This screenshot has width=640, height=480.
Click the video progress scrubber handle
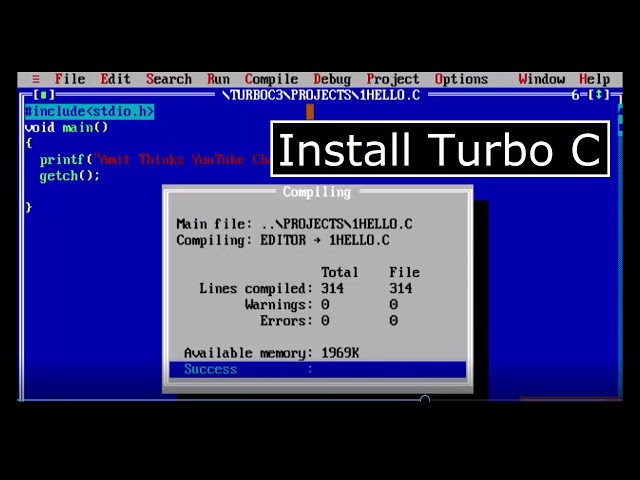[x=425, y=399]
